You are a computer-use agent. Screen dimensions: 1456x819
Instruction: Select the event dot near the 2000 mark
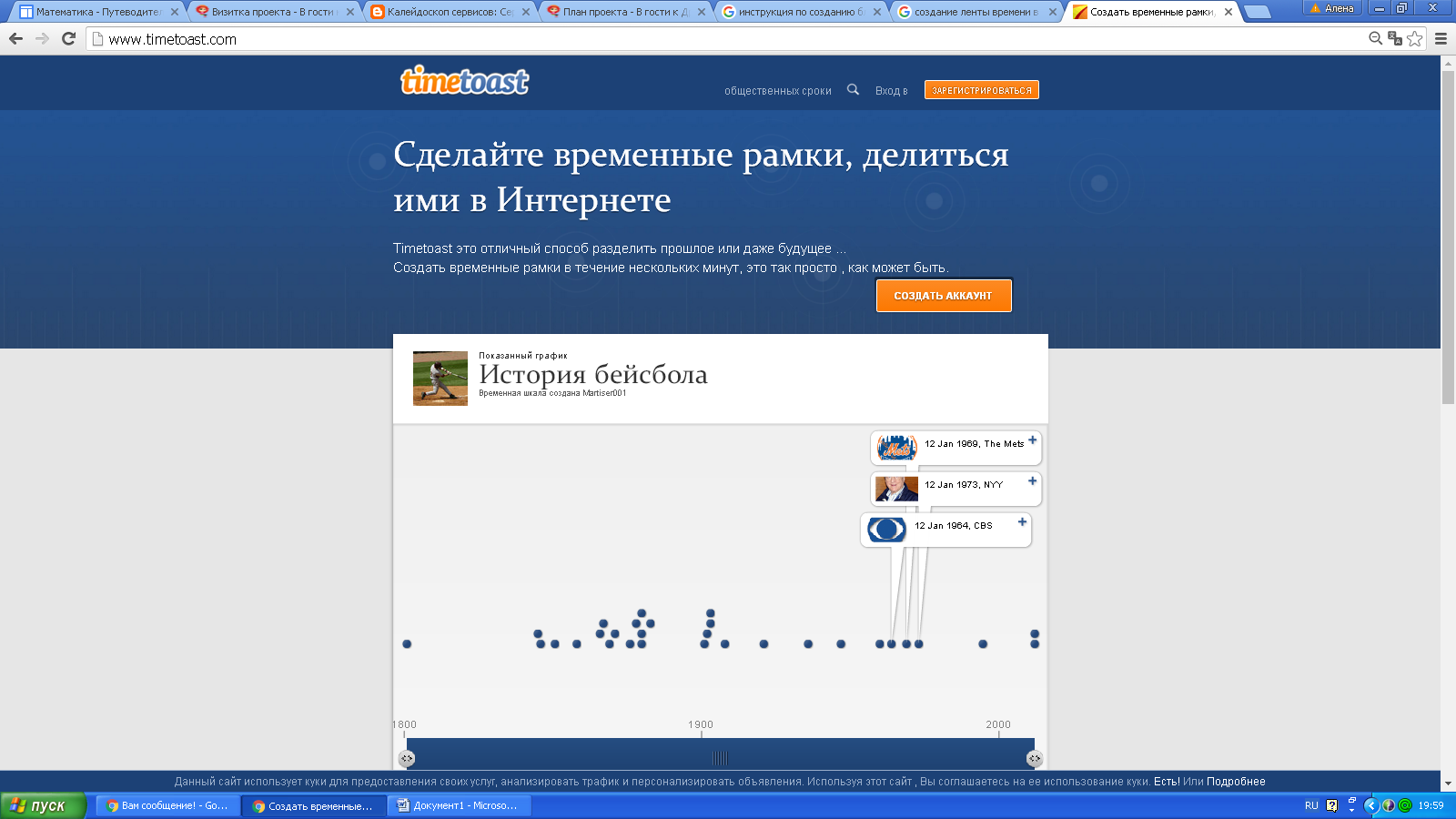(983, 644)
